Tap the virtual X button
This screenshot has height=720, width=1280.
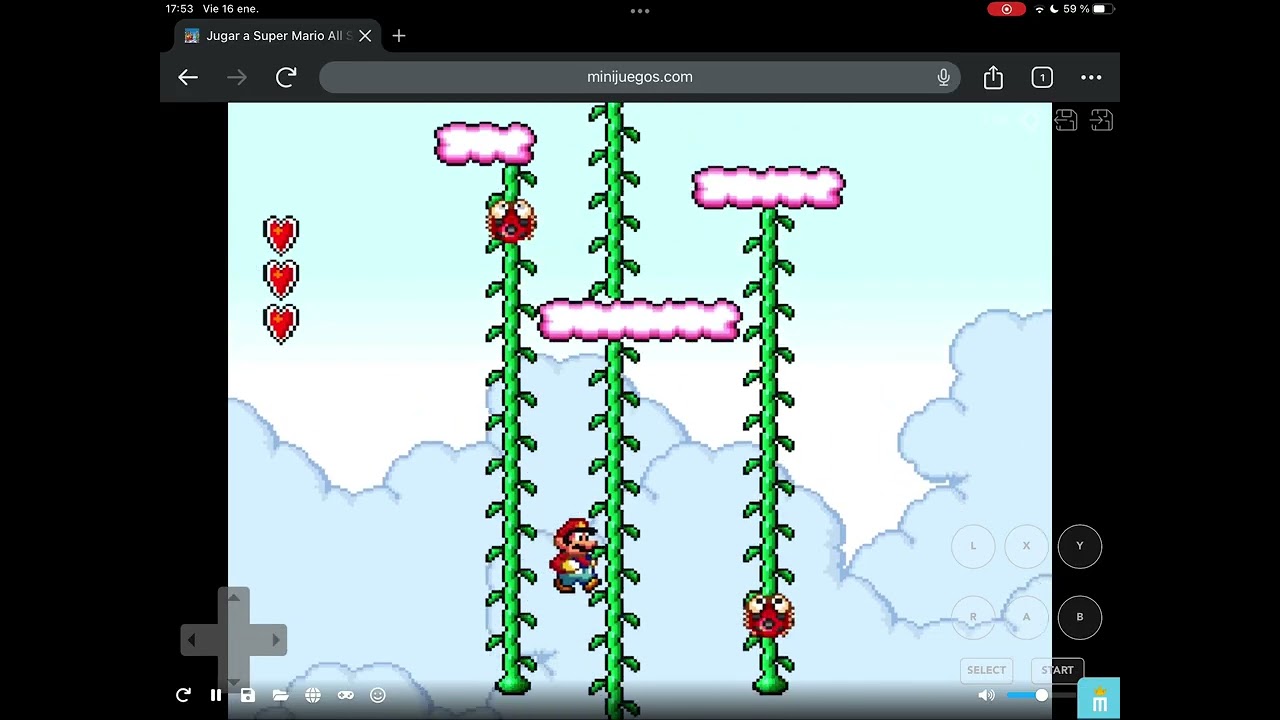[1026, 546]
